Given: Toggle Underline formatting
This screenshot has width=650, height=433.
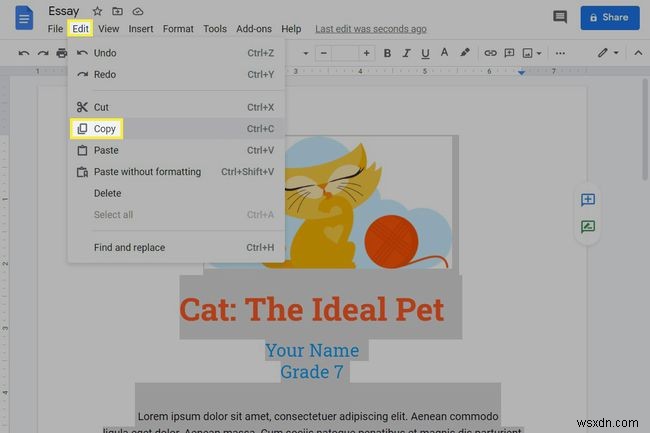Looking at the screenshot, I should pyautogui.click(x=425, y=53).
